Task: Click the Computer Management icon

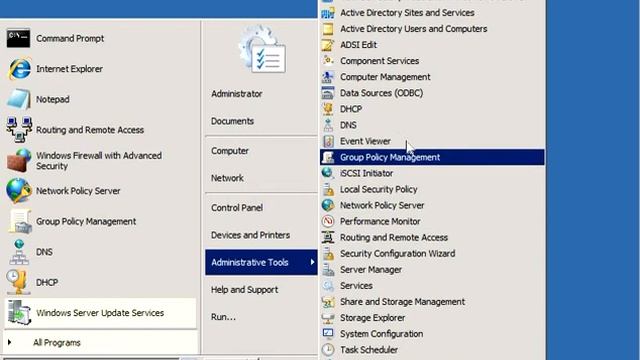Action: click(x=328, y=77)
